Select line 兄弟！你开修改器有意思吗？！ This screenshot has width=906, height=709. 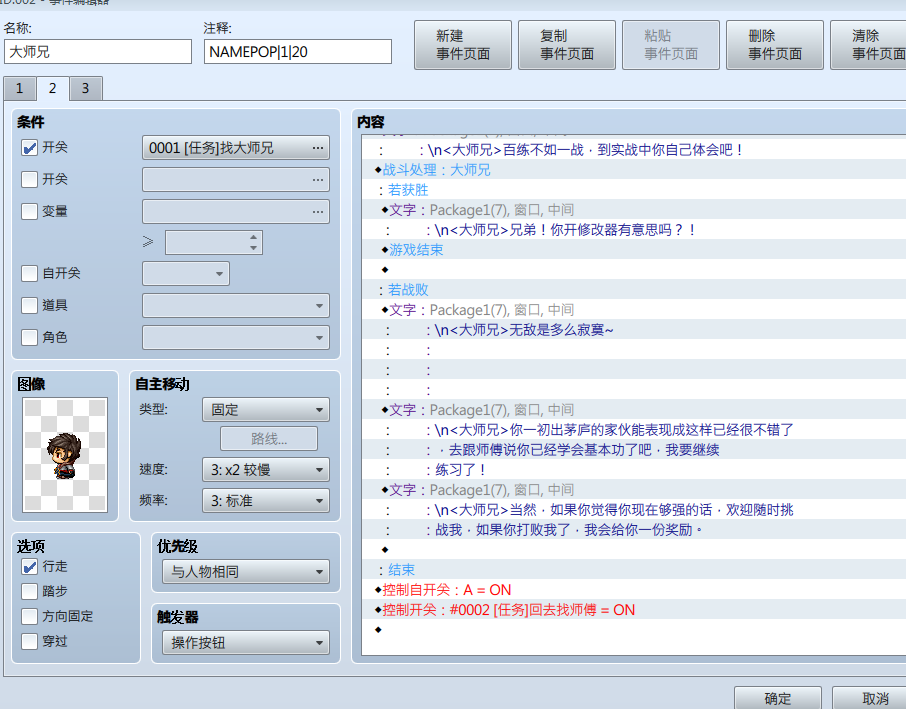(x=634, y=230)
